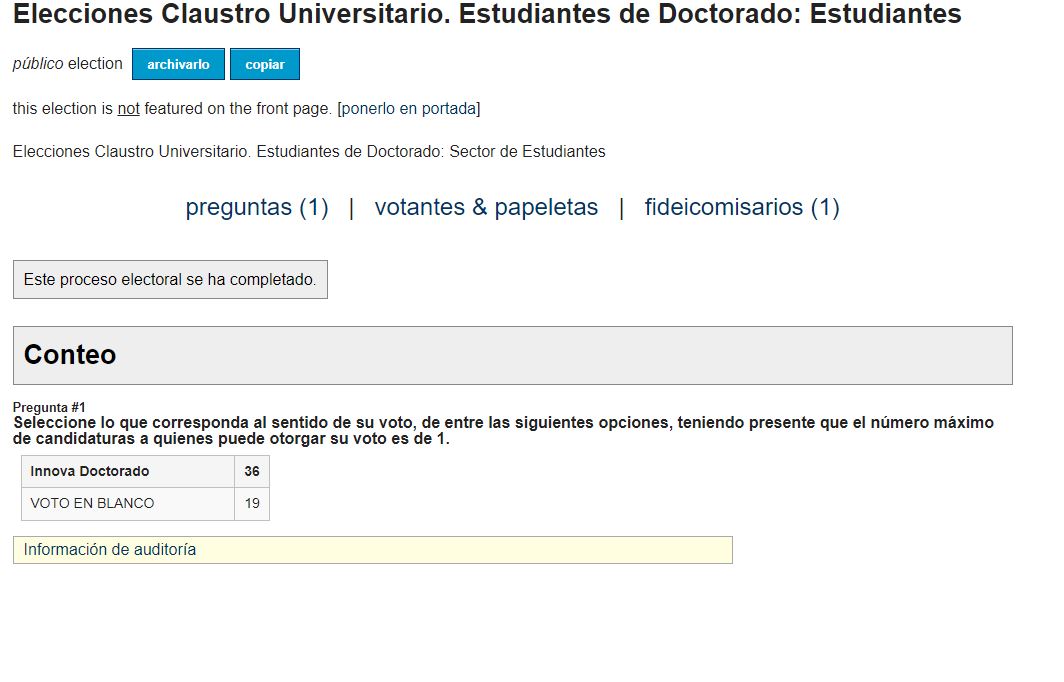Click the vote count 19 cell

tap(252, 504)
